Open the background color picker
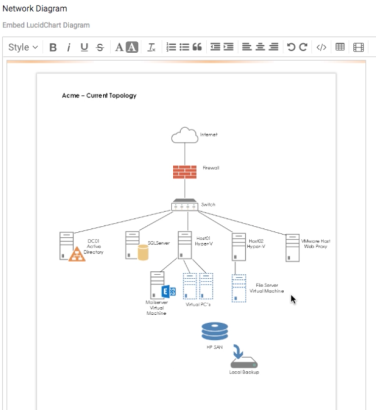This screenshot has height=410, width=376. tap(132, 47)
